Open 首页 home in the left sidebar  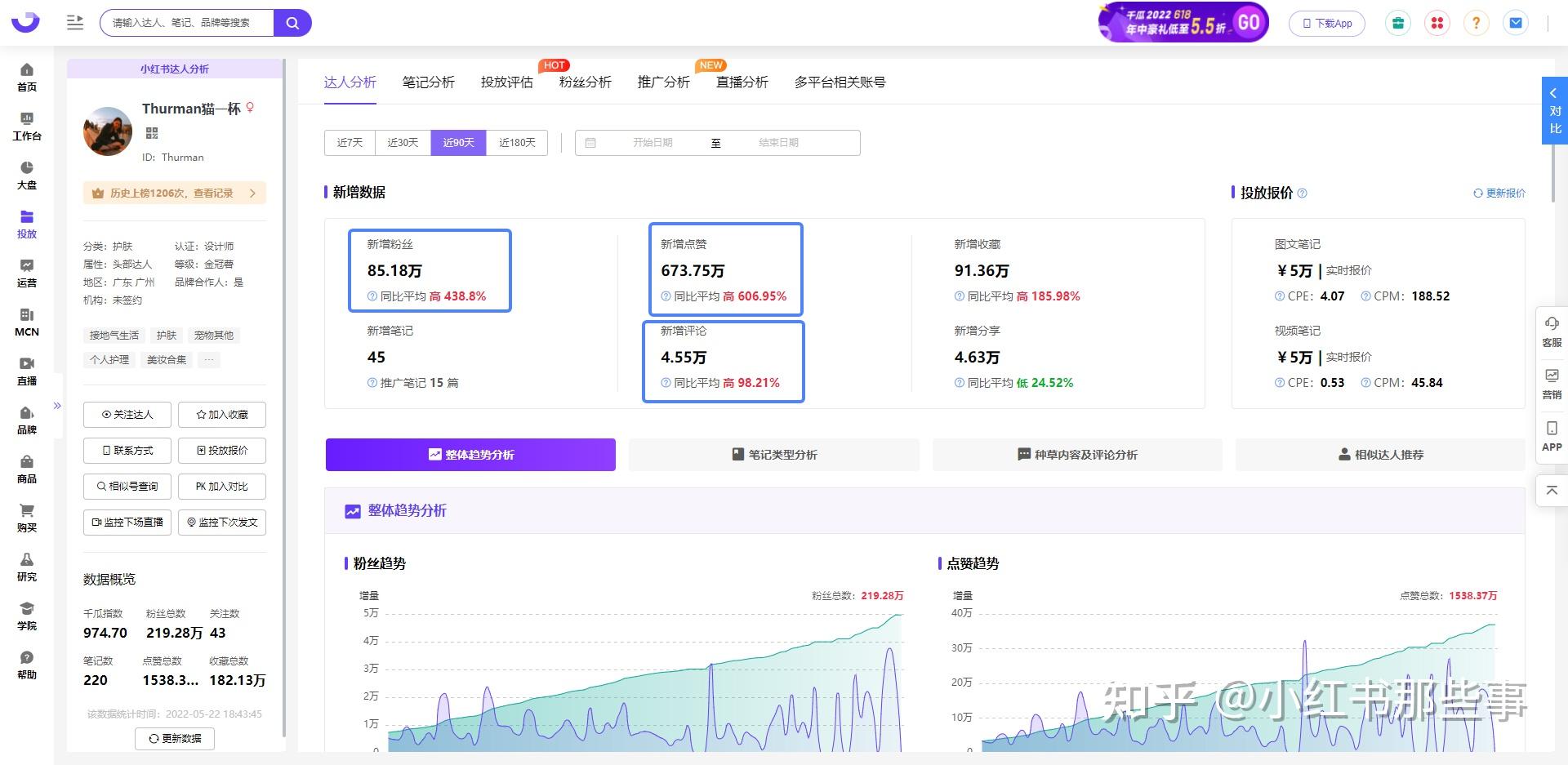click(x=27, y=78)
